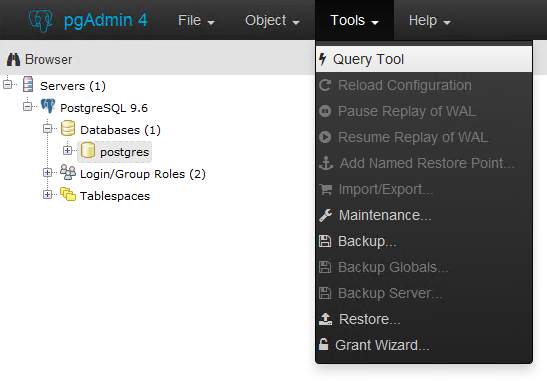Collapse the Servers tree node
This screenshot has width=547, height=381.
8,84
